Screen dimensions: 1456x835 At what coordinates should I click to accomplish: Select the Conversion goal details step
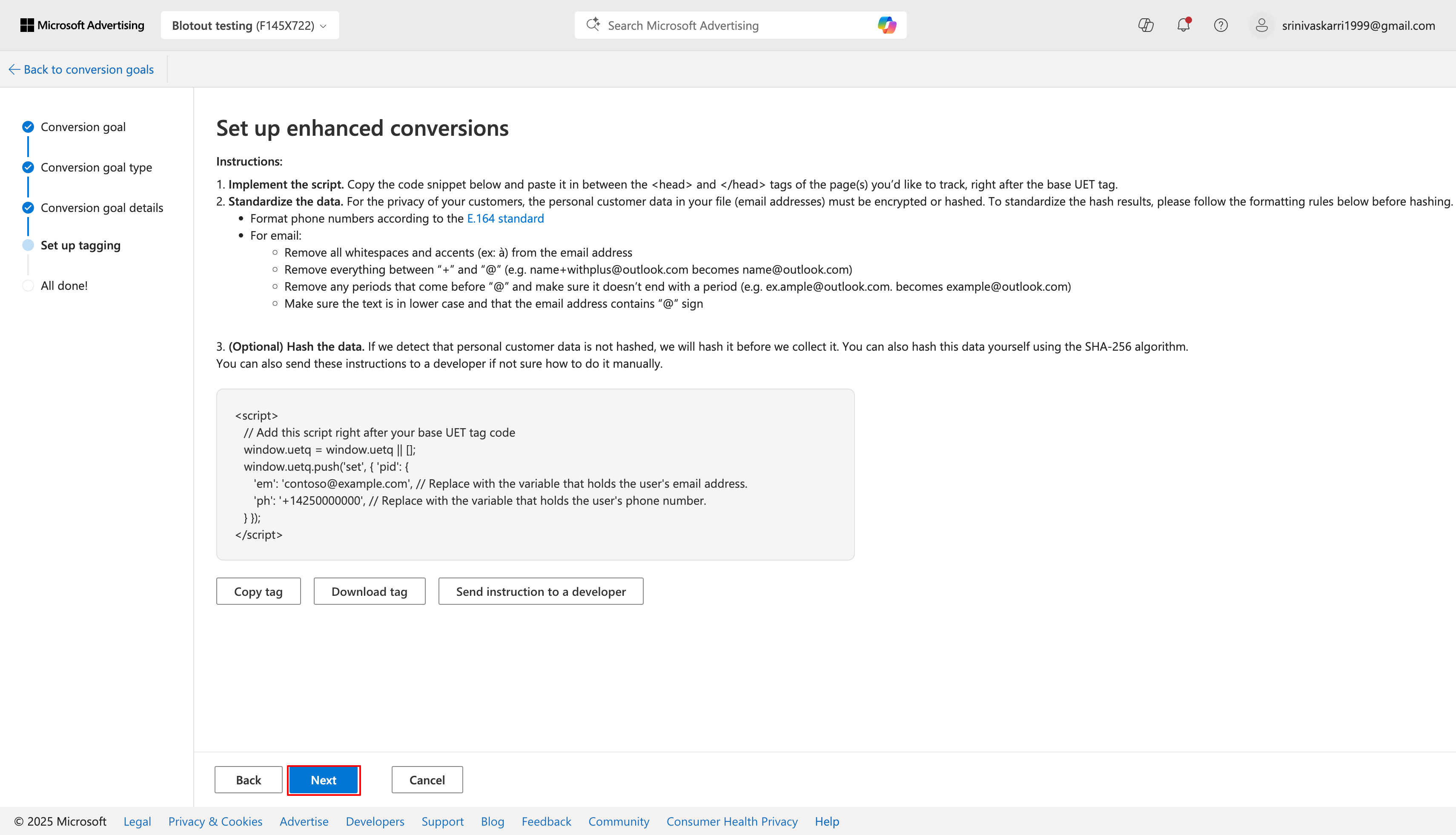[x=102, y=208]
